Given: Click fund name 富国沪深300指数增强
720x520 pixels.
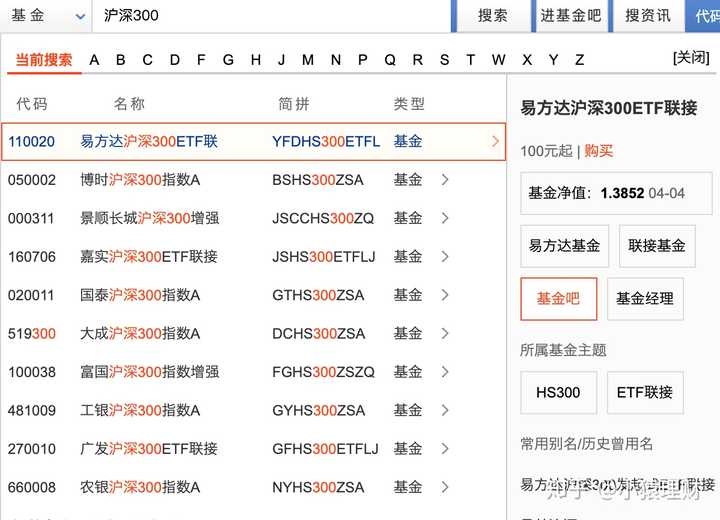Looking at the screenshot, I should point(150,372).
